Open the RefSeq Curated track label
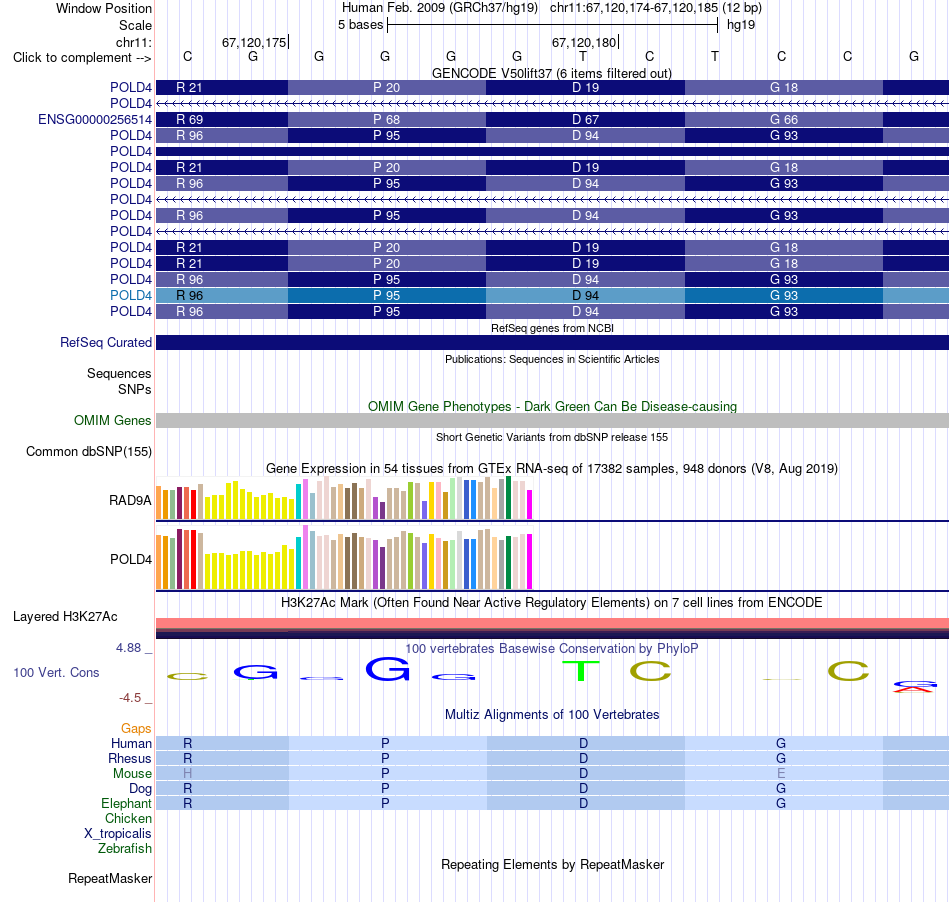The height and width of the screenshot is (902, 950). click(105, 342)
